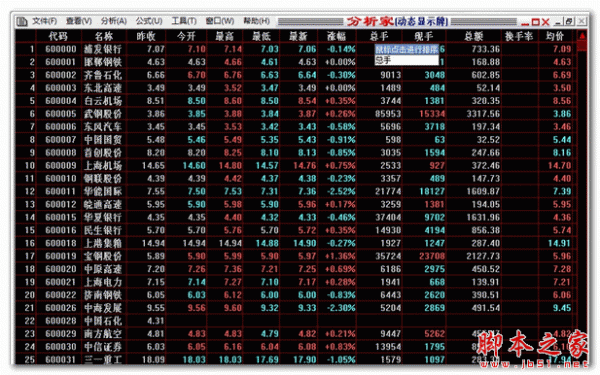The width and height of the screenshot is (600, 375).
Task: Click the red X icon in title bar
Action: coord(545,22)
